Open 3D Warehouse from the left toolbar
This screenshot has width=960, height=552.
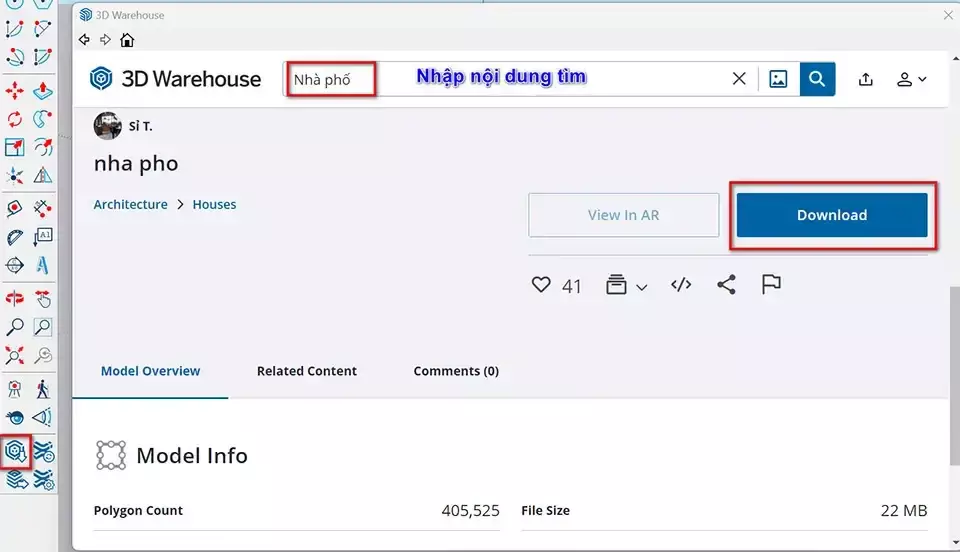click(15, 452)
